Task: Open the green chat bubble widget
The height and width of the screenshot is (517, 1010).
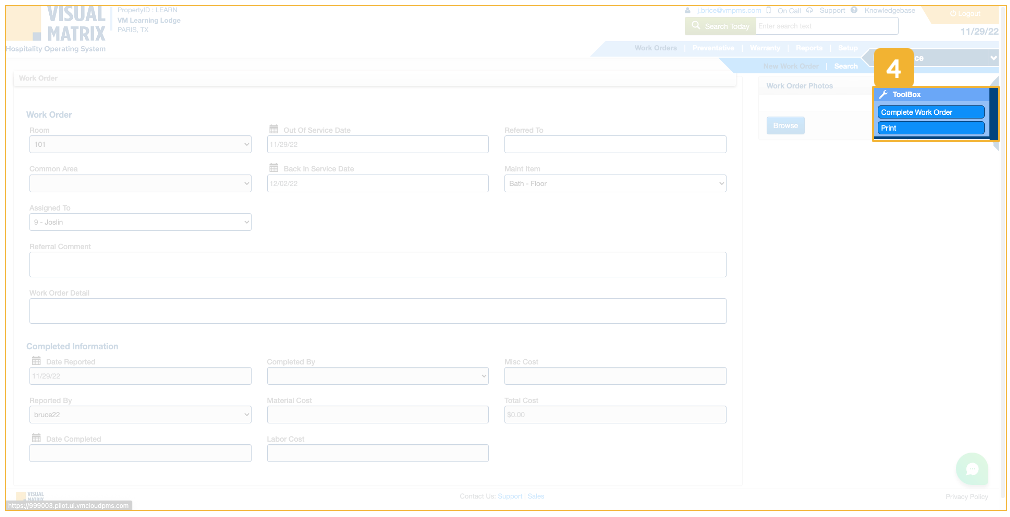Action: tap(971, 469)
